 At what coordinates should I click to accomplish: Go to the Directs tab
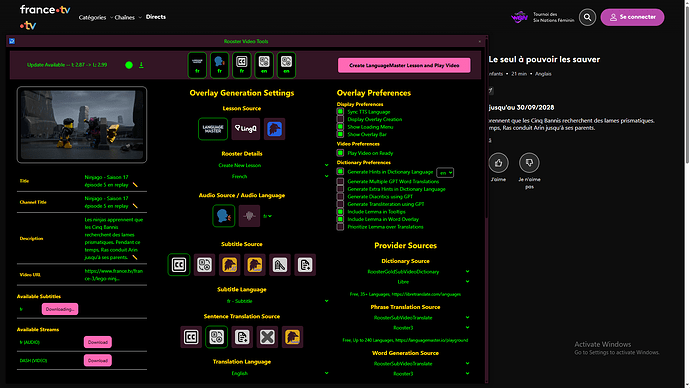coord(156,17)
